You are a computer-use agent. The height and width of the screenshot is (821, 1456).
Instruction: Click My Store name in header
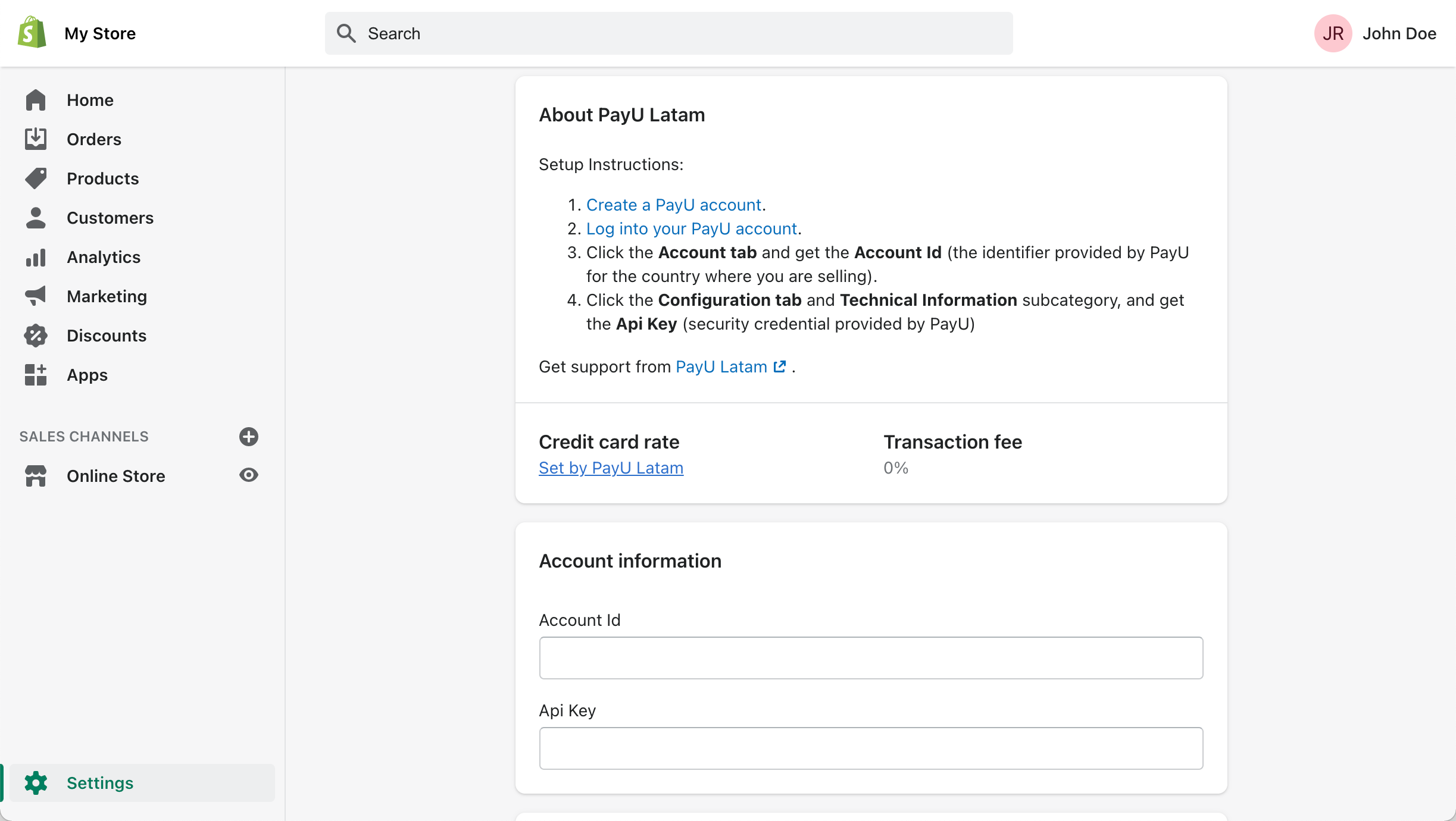tap(100, 33)
